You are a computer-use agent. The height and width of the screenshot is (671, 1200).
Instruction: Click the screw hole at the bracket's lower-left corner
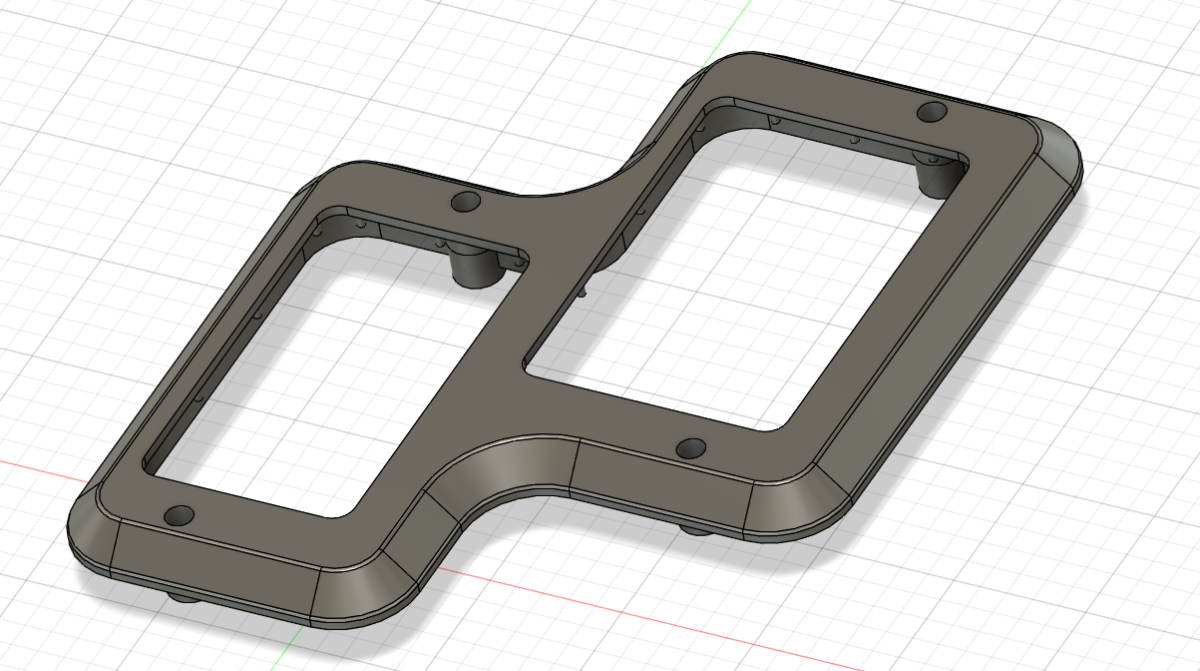tap(179, 517)
